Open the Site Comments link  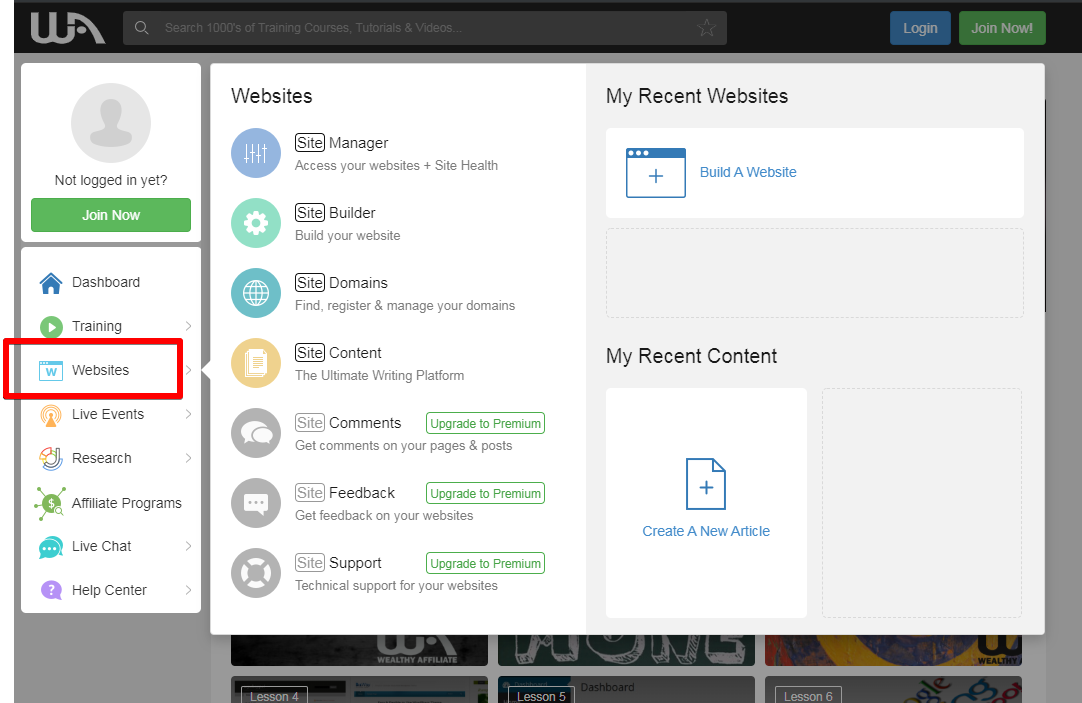pyautogui.click(x=348, y=423)
